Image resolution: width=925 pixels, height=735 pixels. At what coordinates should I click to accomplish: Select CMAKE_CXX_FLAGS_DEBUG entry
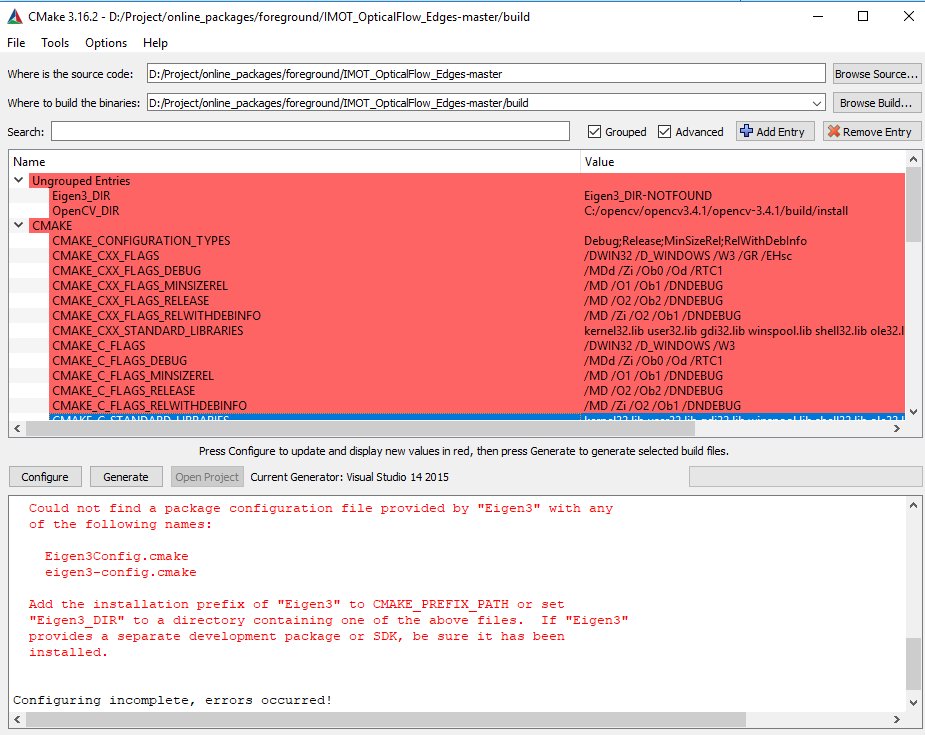[126, 271]
